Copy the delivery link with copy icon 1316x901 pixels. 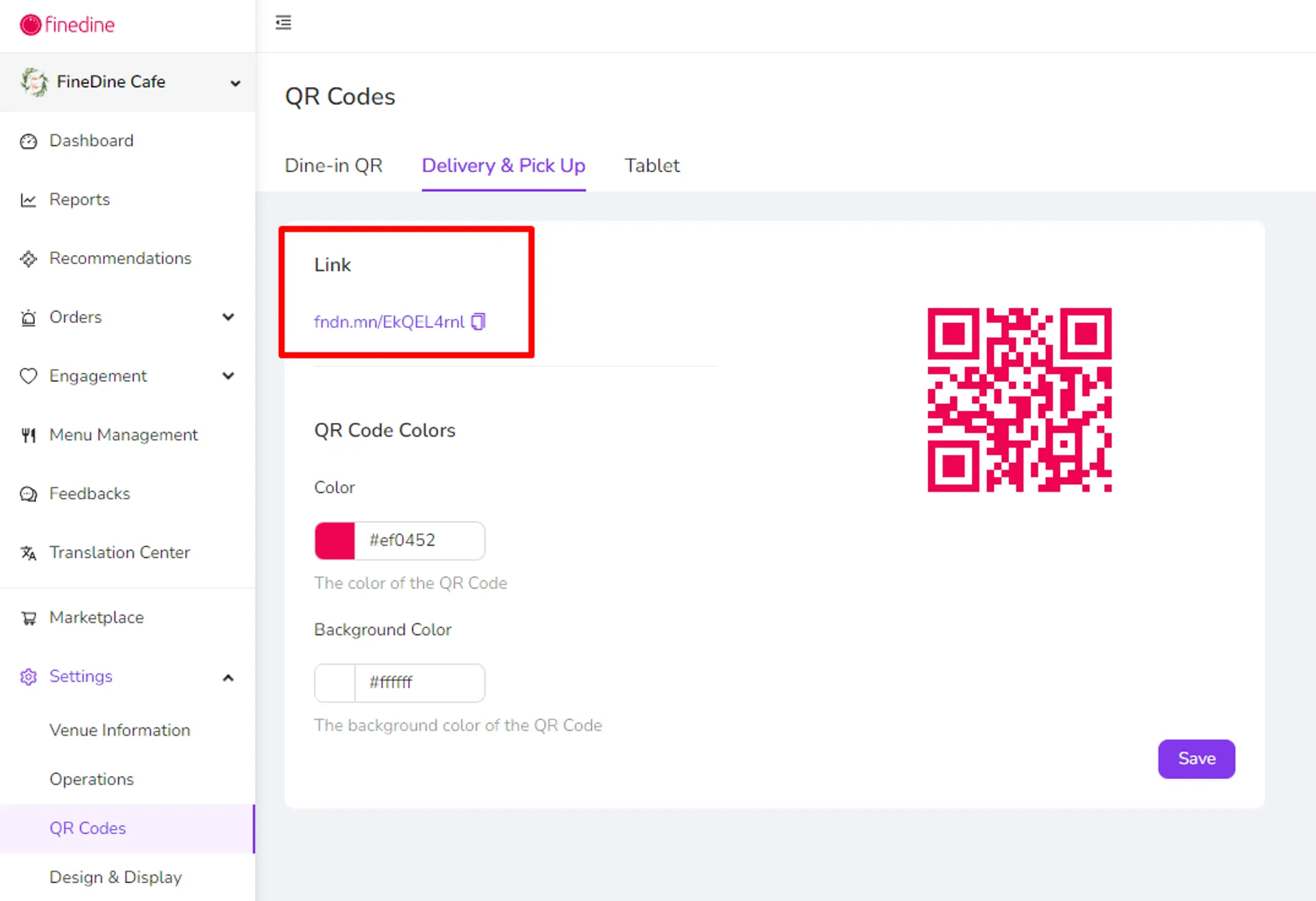coord(478,322)
